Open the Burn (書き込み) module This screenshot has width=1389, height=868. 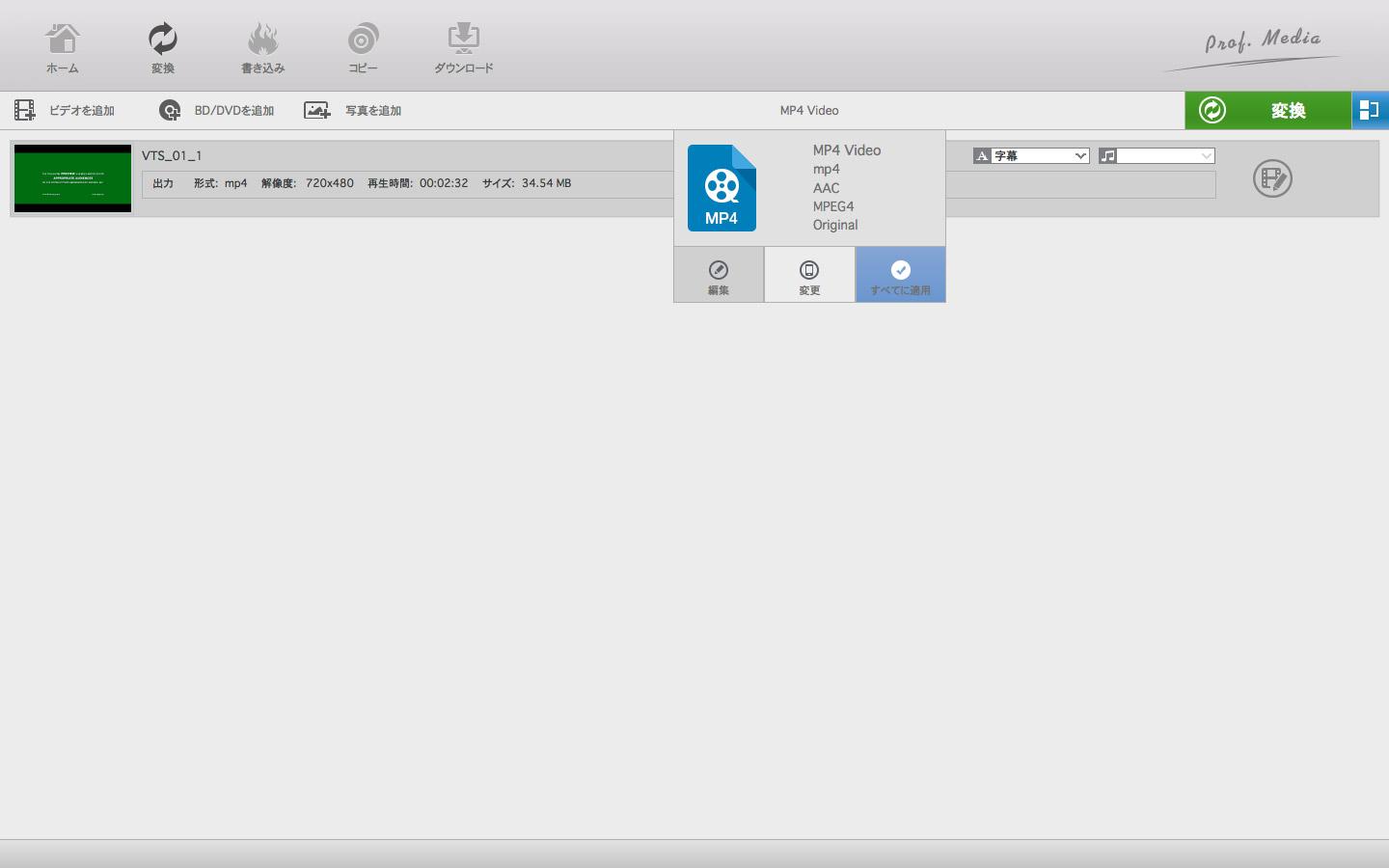(262, 48)
